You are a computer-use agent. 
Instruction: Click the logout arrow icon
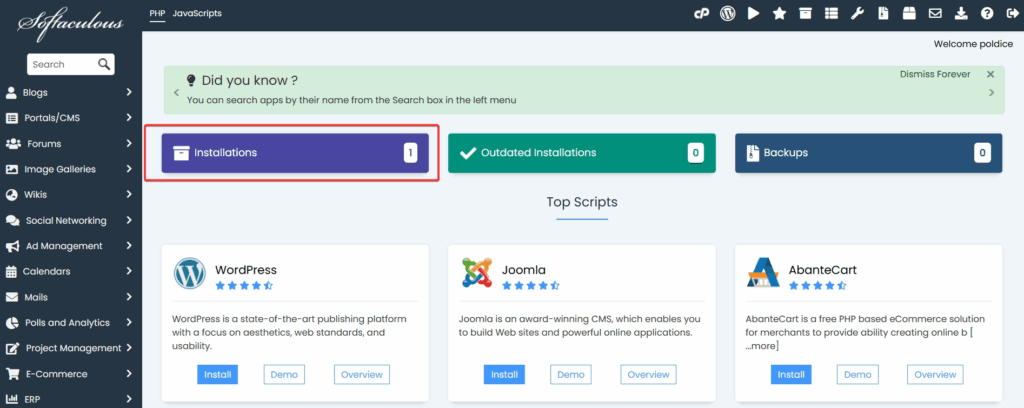pos(1011,14)
